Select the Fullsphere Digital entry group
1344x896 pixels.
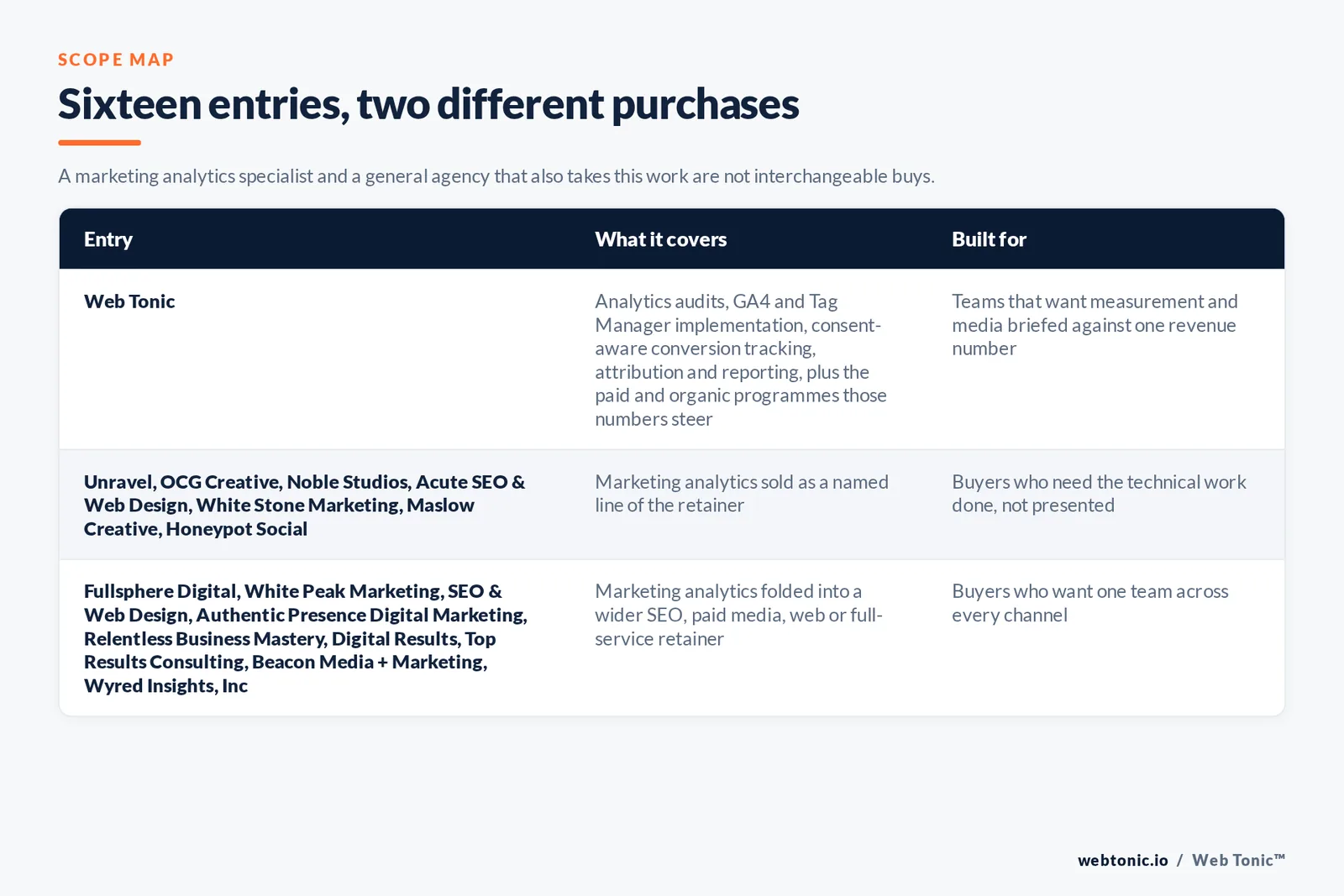[306, 638]
